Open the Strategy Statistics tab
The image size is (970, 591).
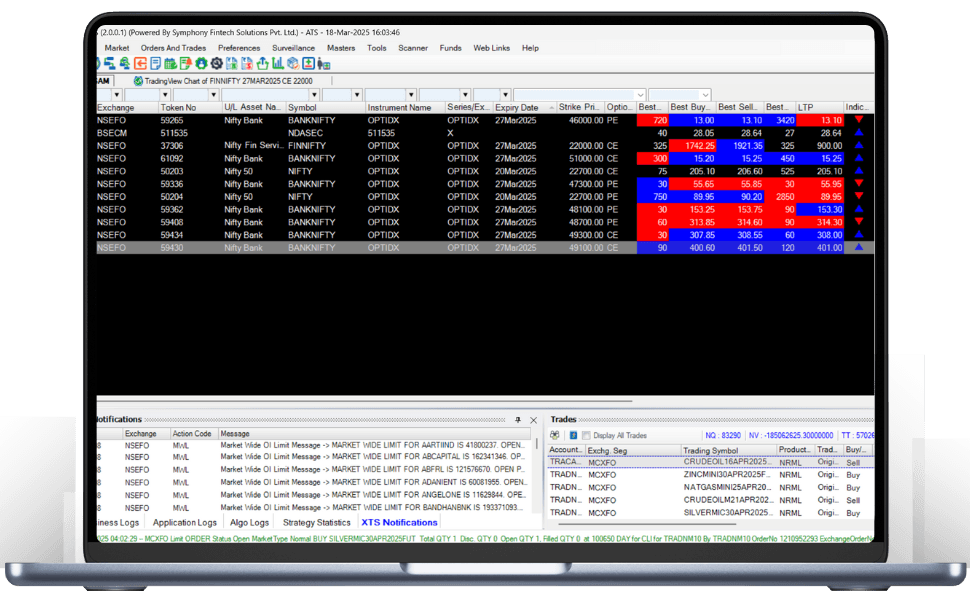317,522
